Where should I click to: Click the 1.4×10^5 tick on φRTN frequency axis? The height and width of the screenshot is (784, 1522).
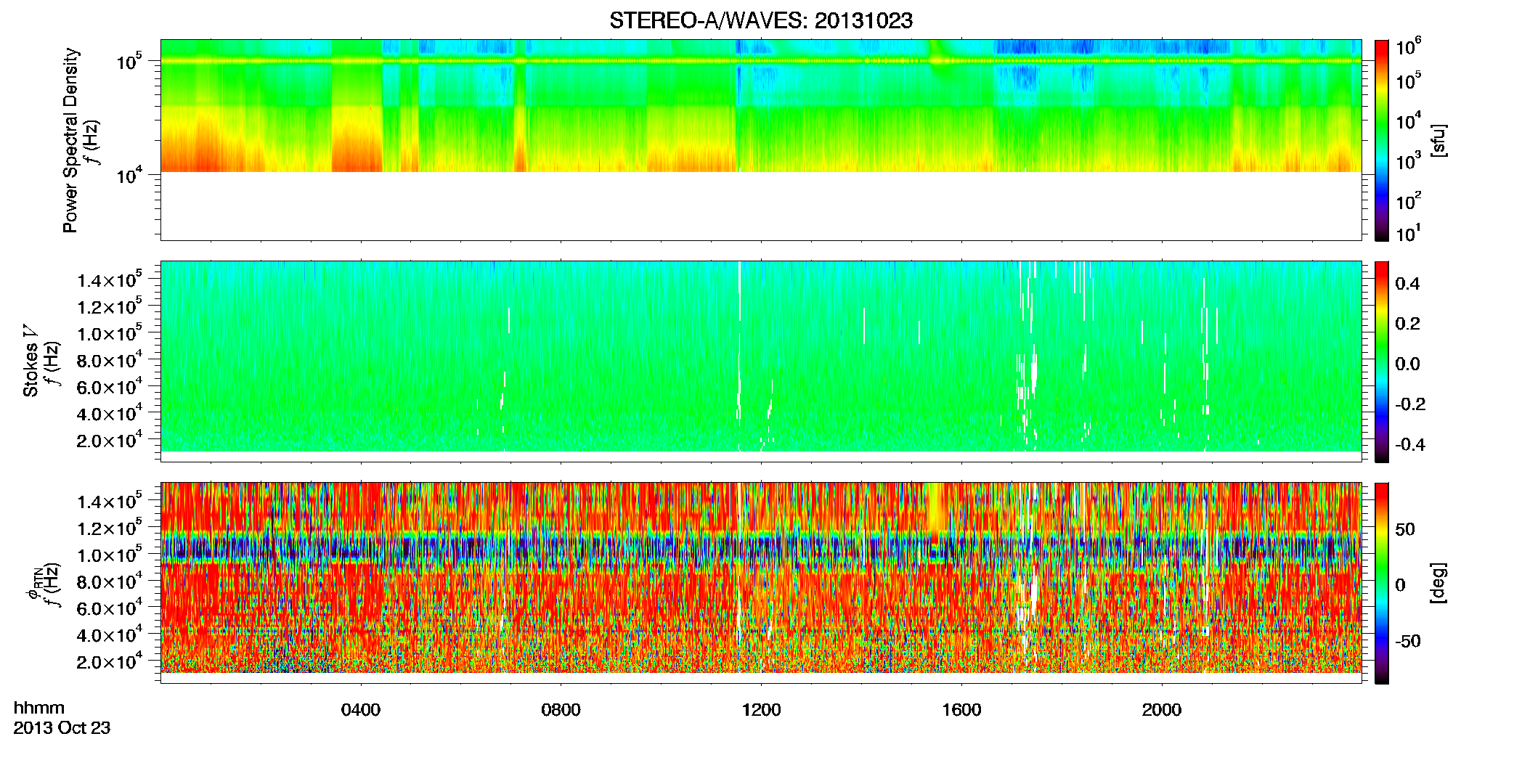point(110,501)
